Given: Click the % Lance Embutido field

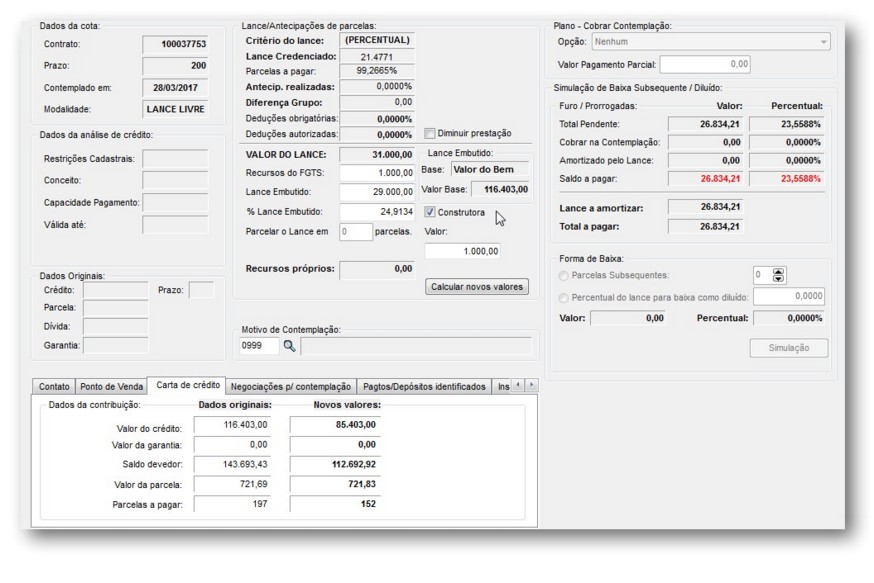Looking at the screenshot, I should point(377,212).
